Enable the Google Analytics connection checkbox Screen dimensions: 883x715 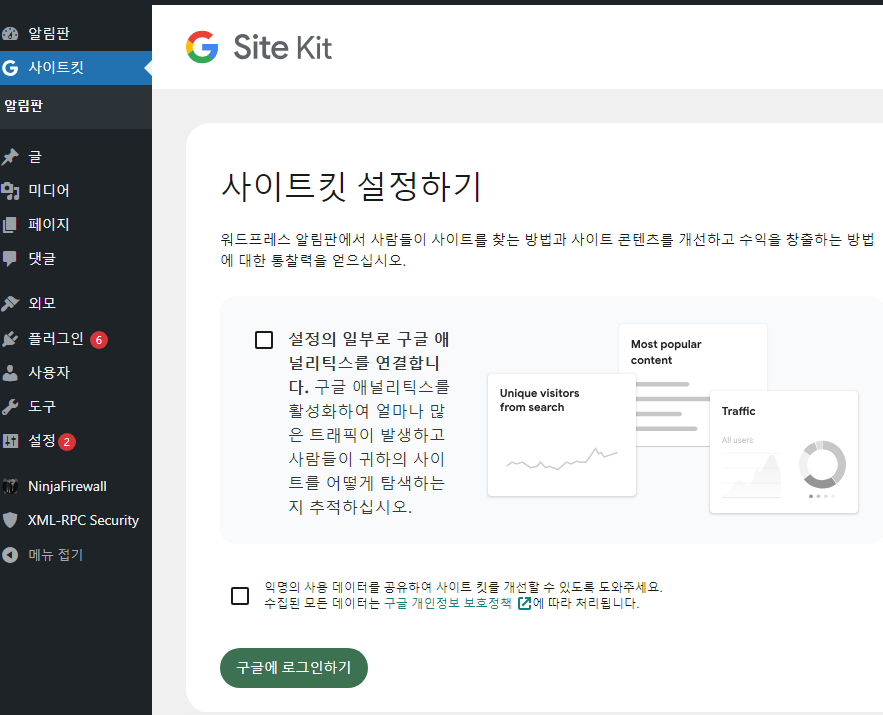pos(263,339)
